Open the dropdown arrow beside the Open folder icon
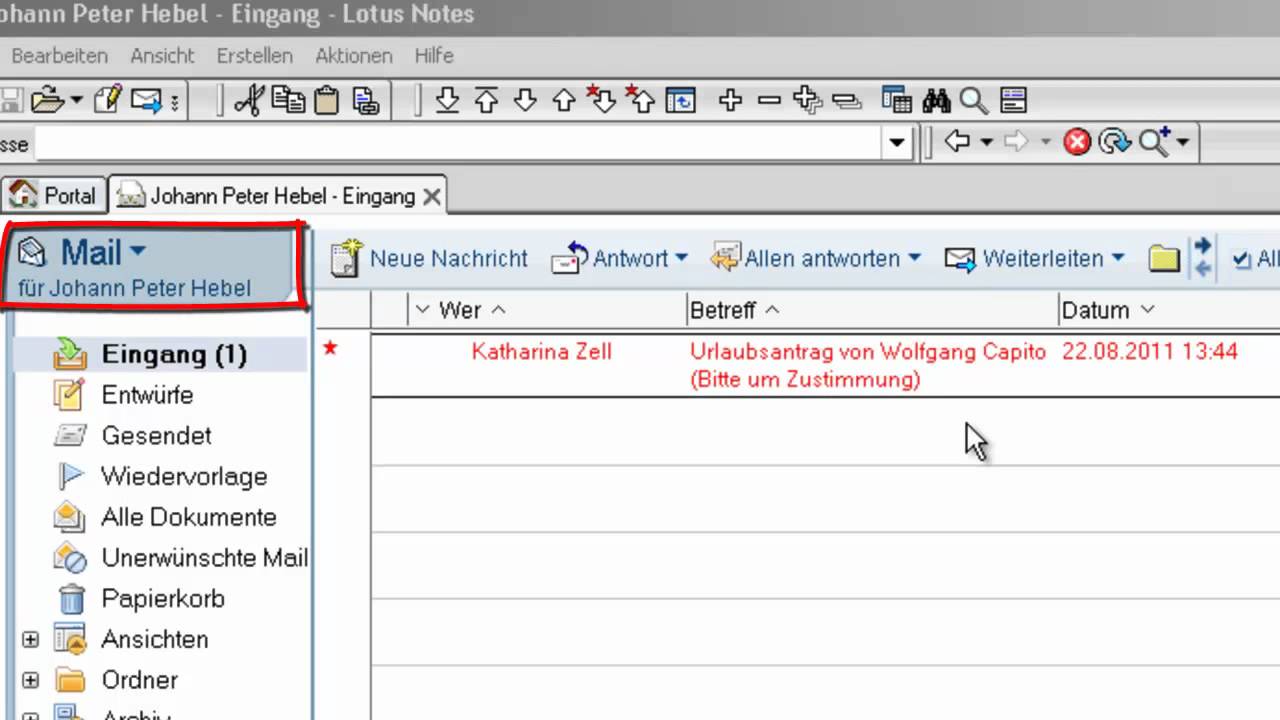The height and width of the screenshot is (720, 1280). pos(76,101)
